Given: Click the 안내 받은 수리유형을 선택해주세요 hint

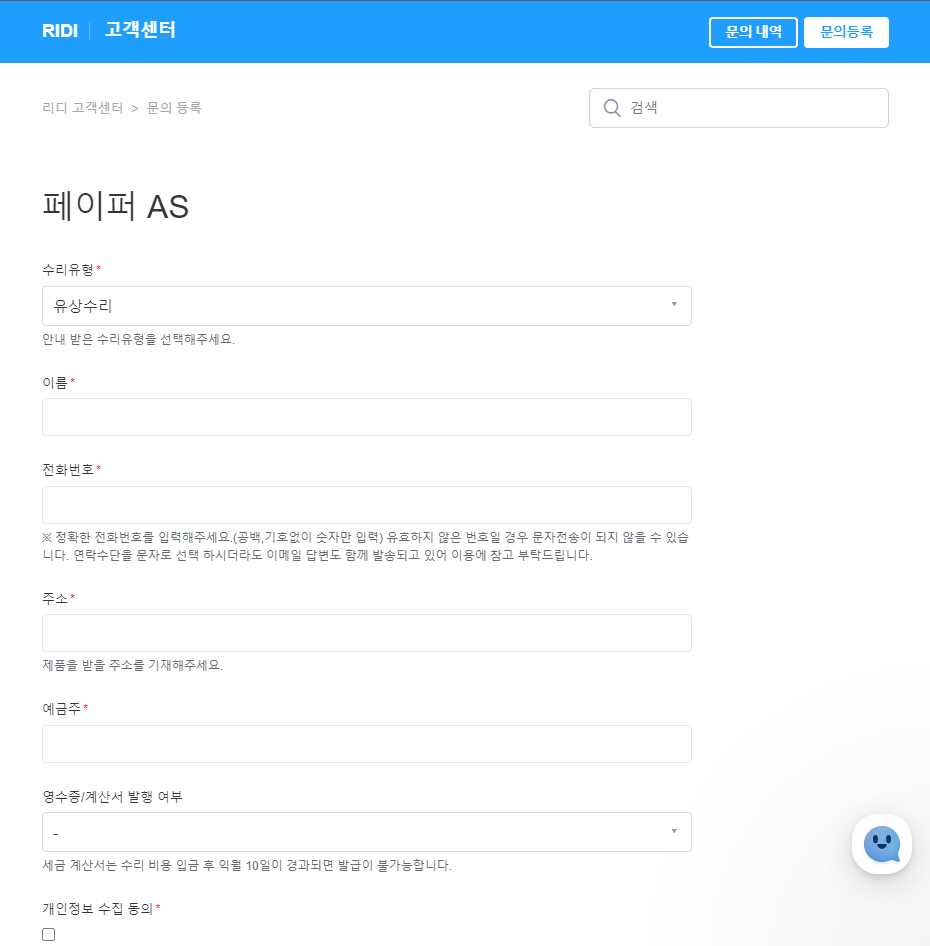Looking at the screenshot, I should tap(138, 339).
